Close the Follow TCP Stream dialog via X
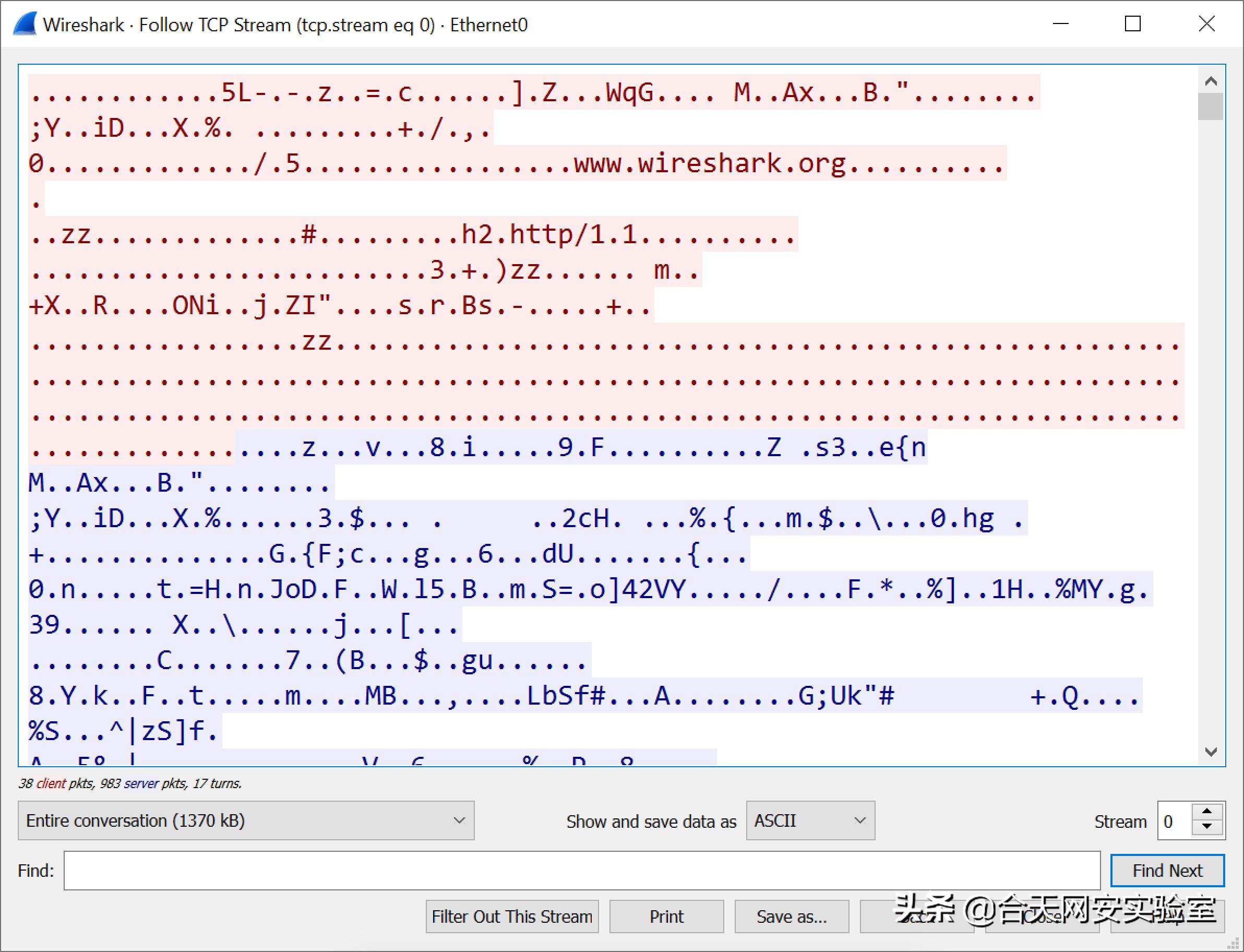This screenshot has height=952, width=1244. 1206,24
